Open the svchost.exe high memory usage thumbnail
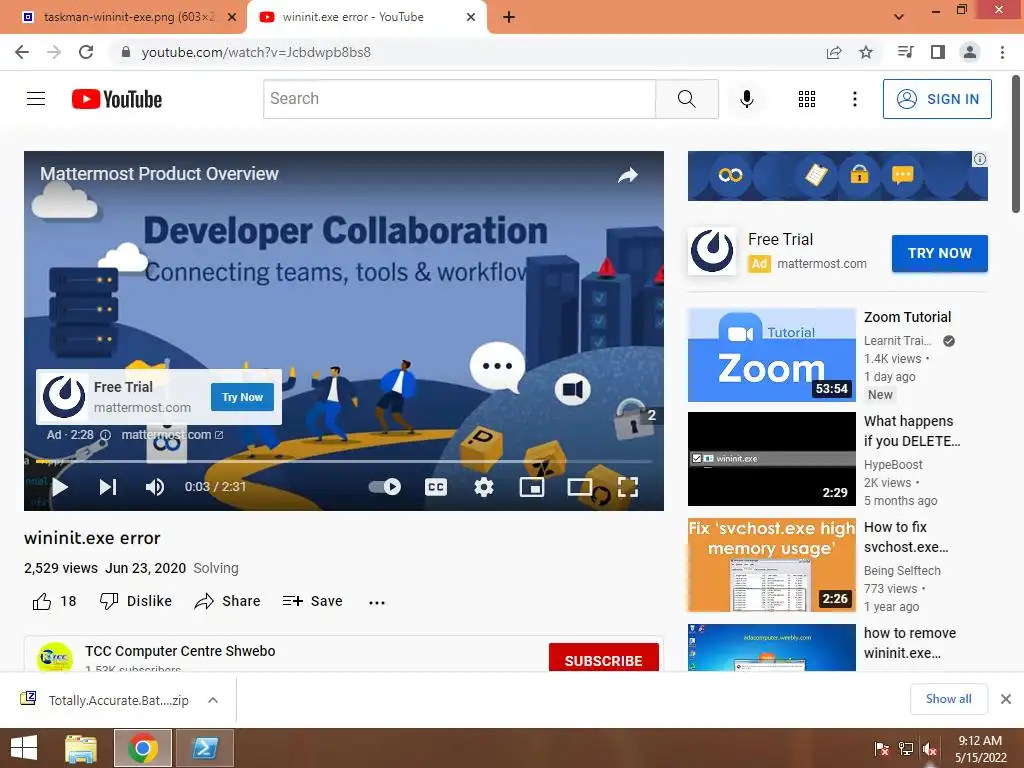Image resolution: width=1024 pixels, height=768 pixels. [771, 565]
